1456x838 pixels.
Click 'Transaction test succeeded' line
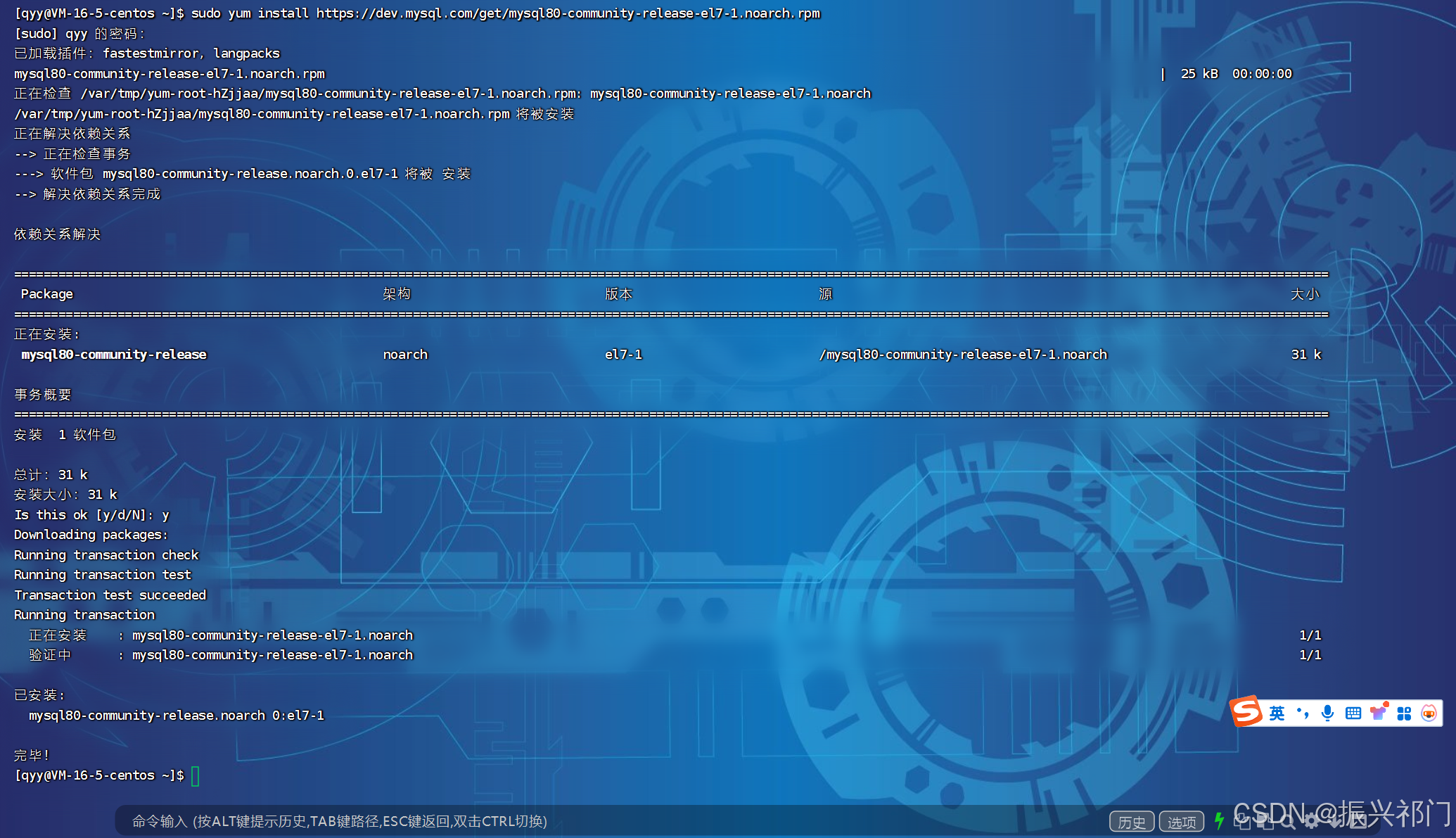(x=110, y=595)
